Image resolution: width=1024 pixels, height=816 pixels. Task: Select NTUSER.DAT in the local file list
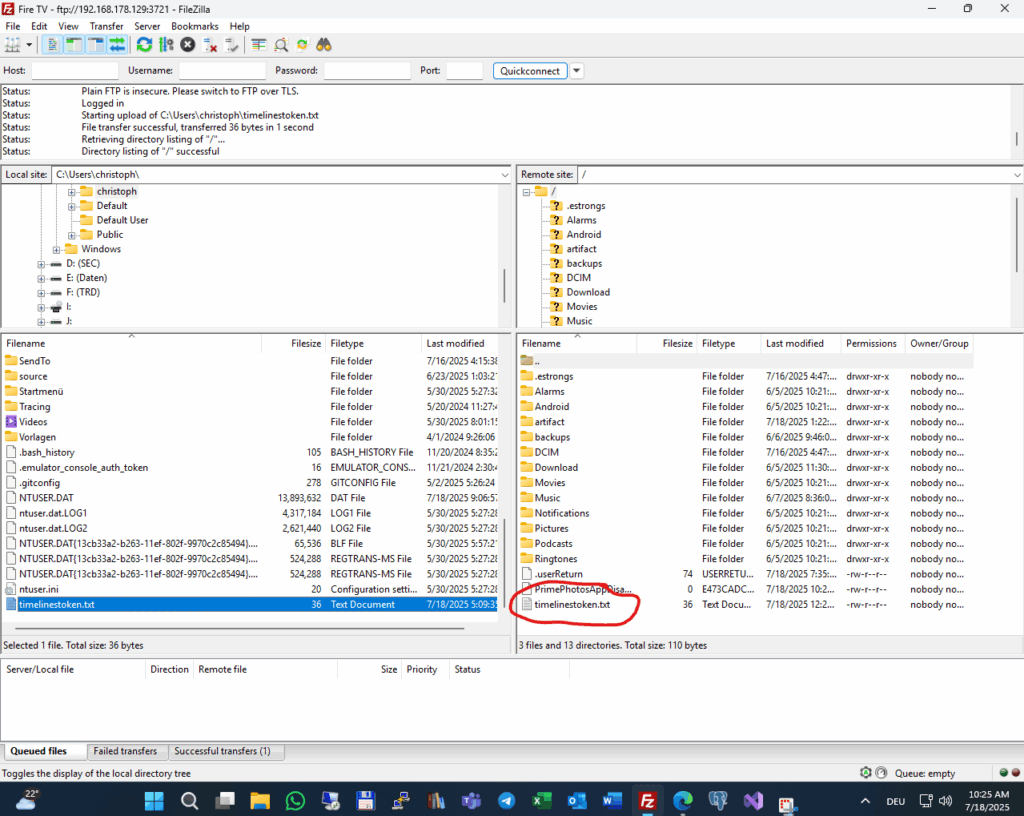[251, 498]
